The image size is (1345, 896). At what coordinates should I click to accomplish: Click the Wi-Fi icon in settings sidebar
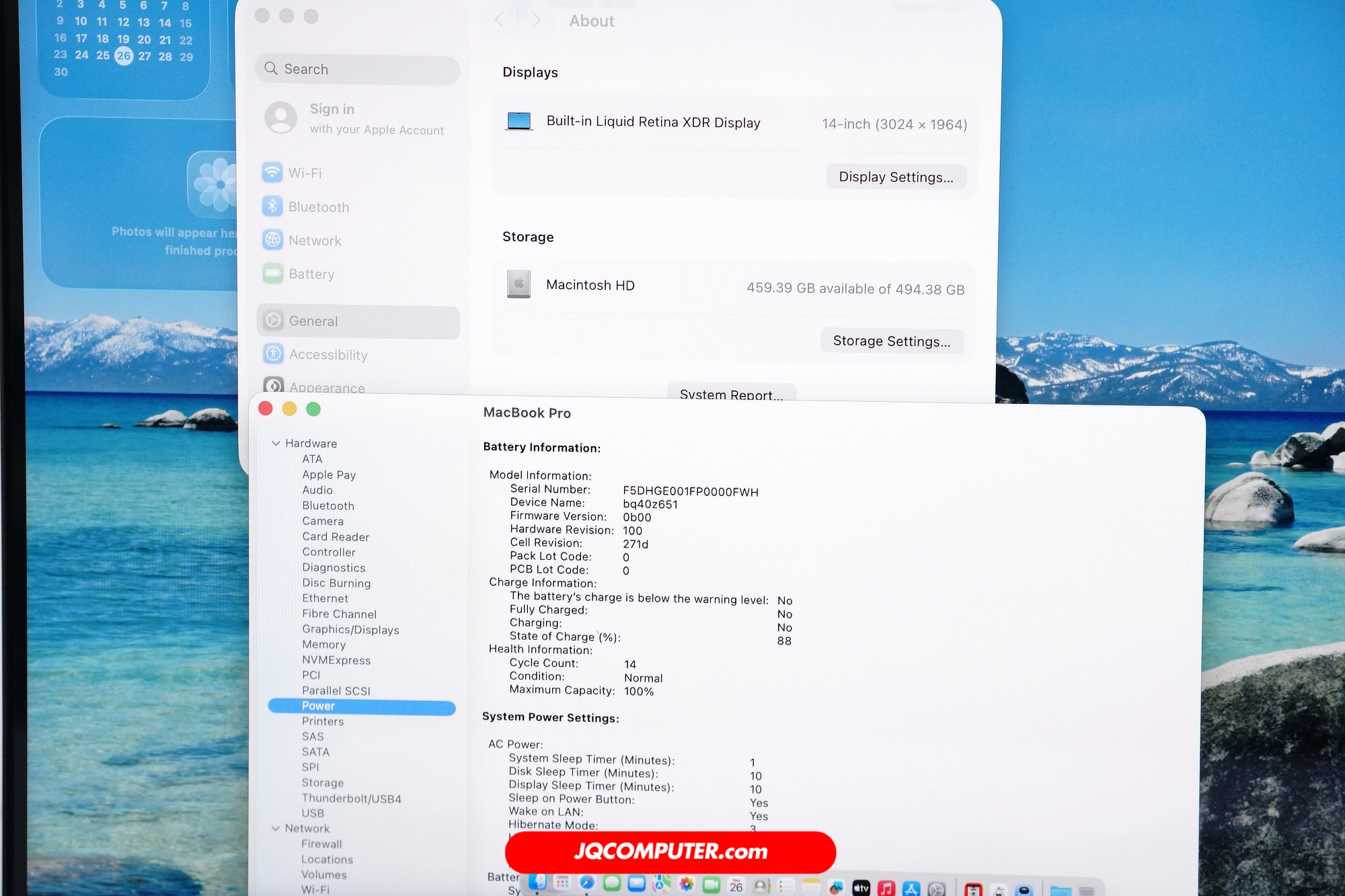tap(272, 173)
